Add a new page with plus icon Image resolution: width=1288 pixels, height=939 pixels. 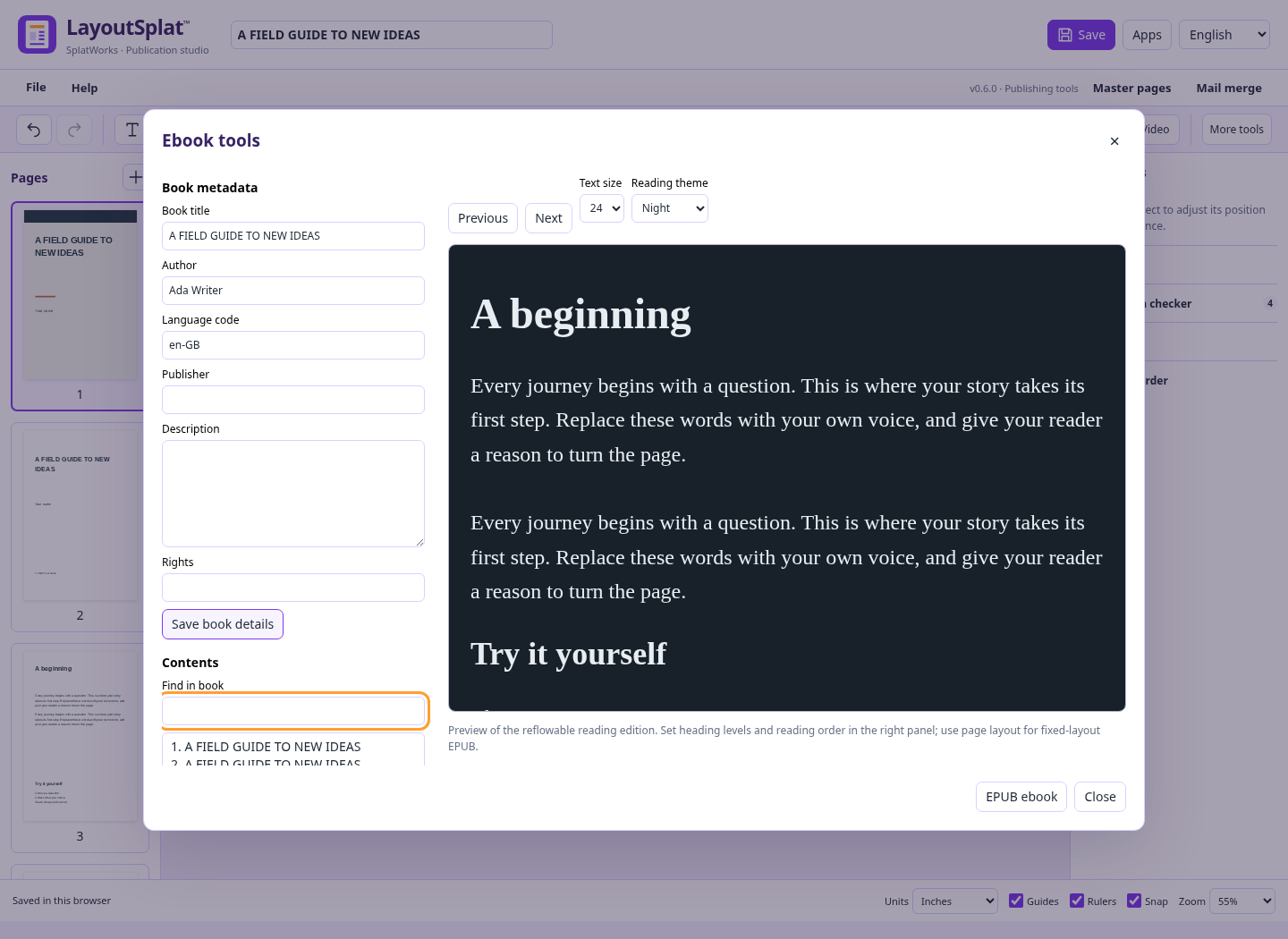point(135,177)
